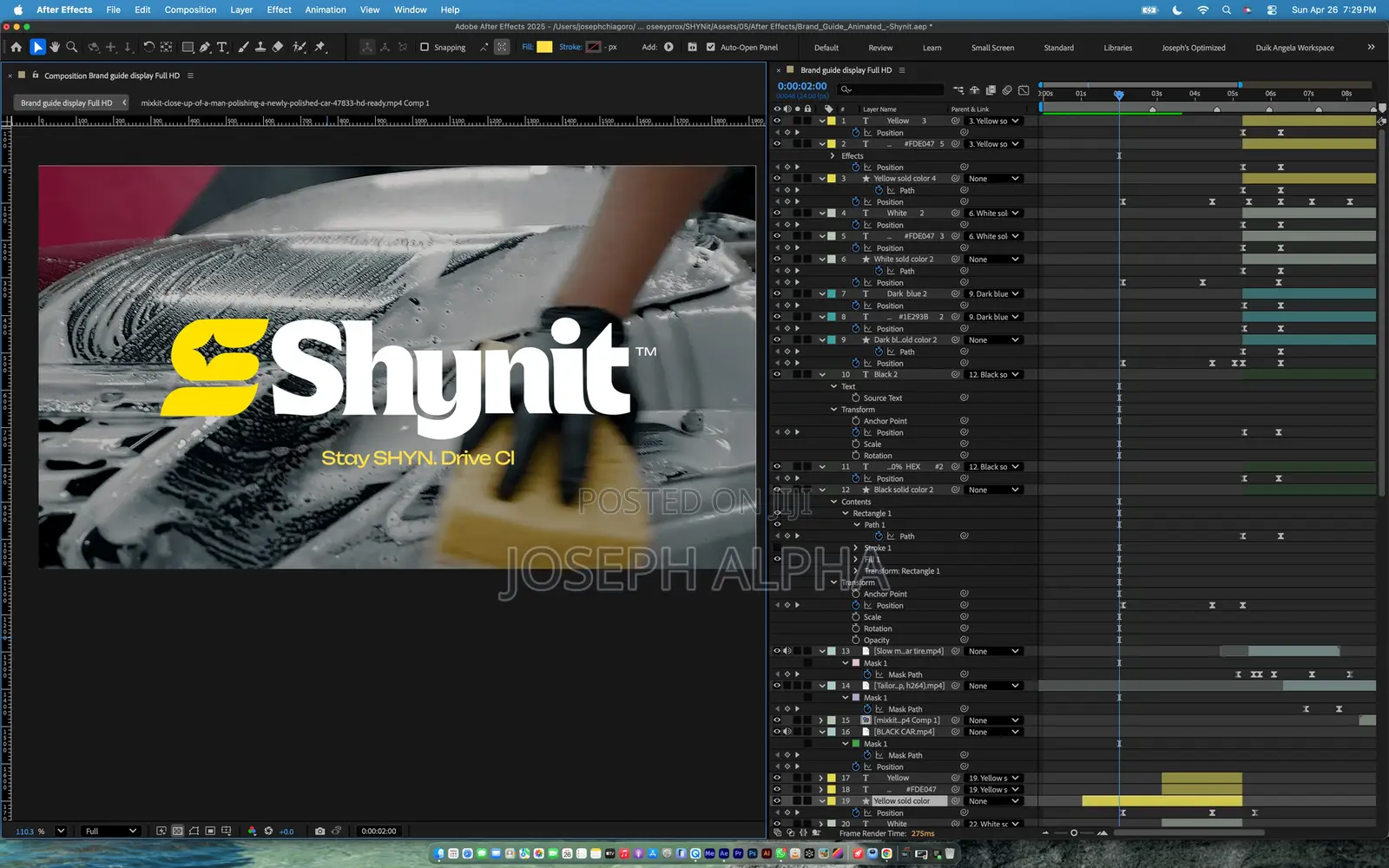Select the Hand tool
1389x868 pixels.
pyautogui.click(x=55, y=47)
